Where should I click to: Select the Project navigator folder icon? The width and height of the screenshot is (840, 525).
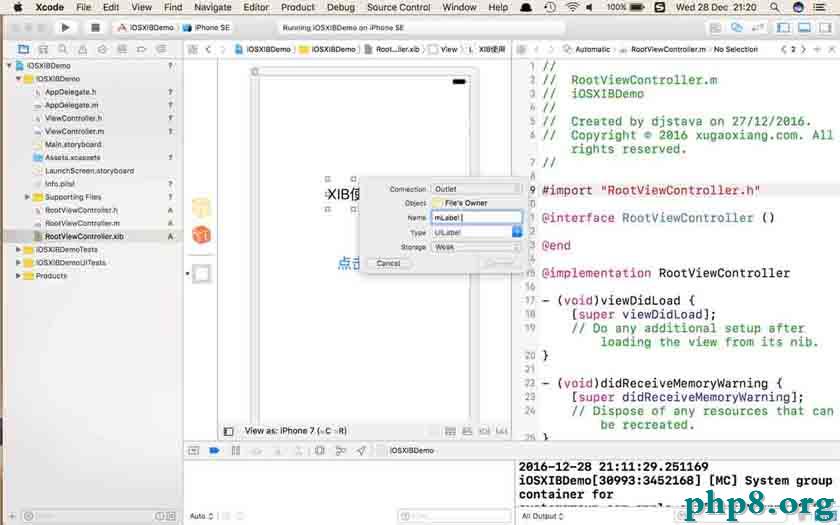(21, 49)
